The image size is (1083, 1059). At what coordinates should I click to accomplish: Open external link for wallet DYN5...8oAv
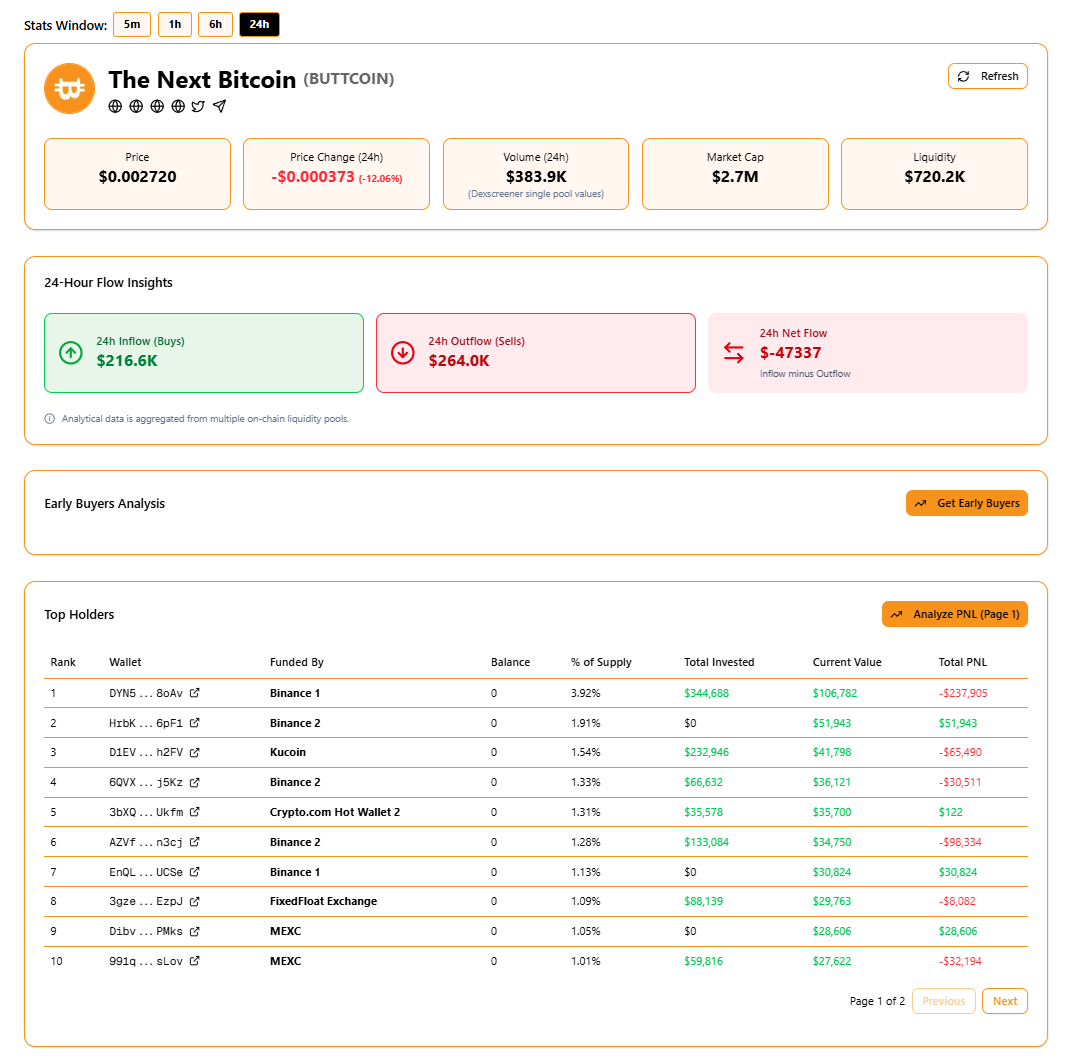point(195,693)
